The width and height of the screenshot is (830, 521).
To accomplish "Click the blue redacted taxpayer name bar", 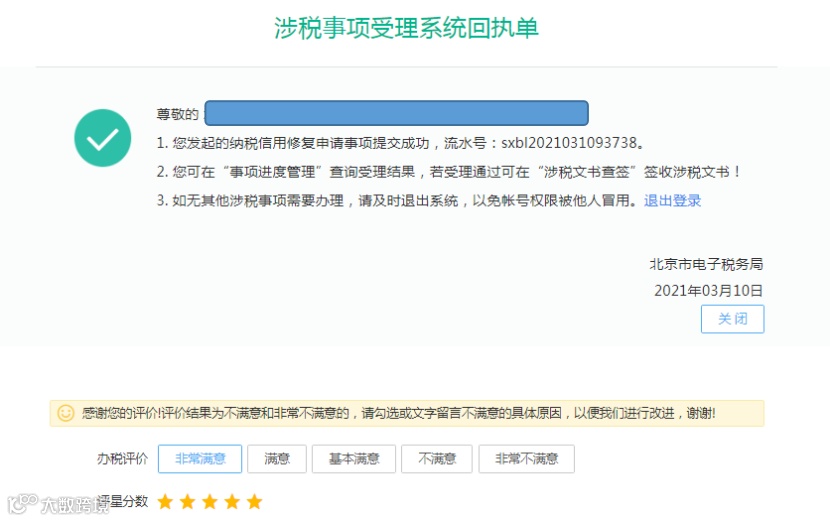I will pyautogui.click(x=396, y=113).
